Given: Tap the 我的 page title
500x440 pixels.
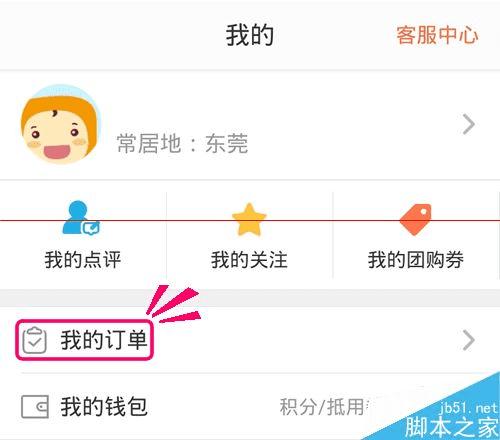Looking at the screenshot, I should click(250, 35).
